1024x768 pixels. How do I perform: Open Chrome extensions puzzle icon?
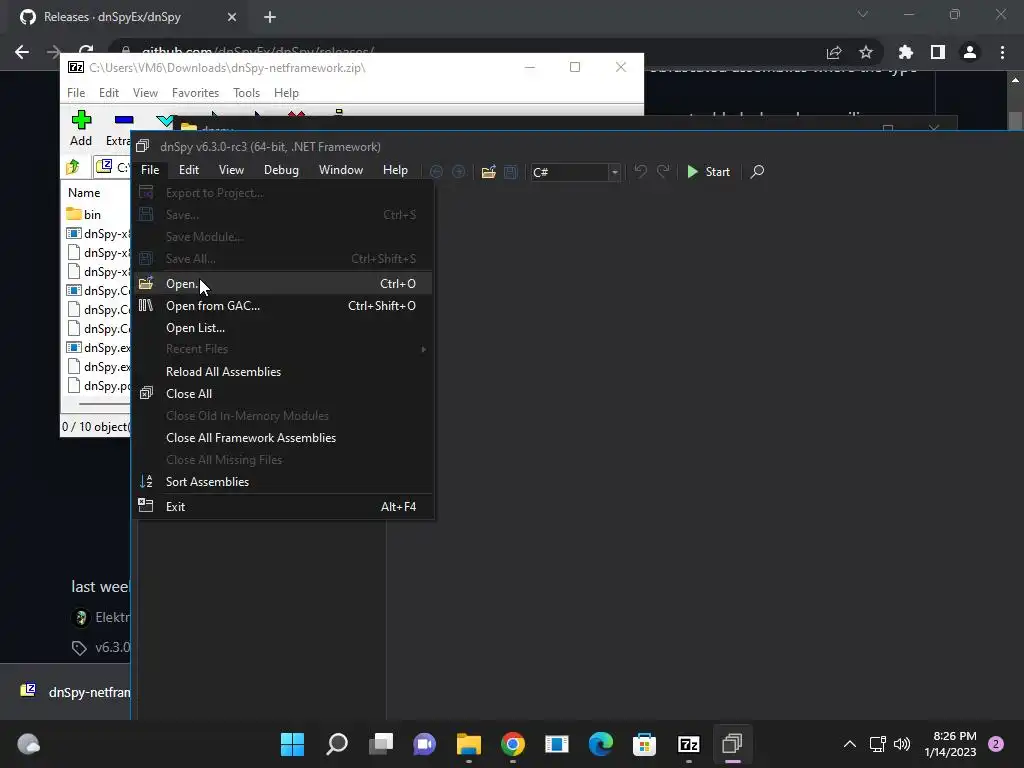click(906, 52)
